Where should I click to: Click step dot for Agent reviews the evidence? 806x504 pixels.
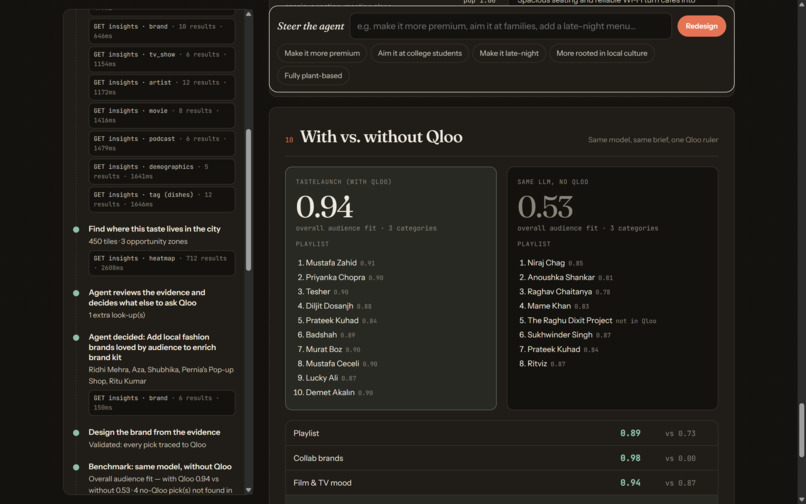click(x=76, y=293)
